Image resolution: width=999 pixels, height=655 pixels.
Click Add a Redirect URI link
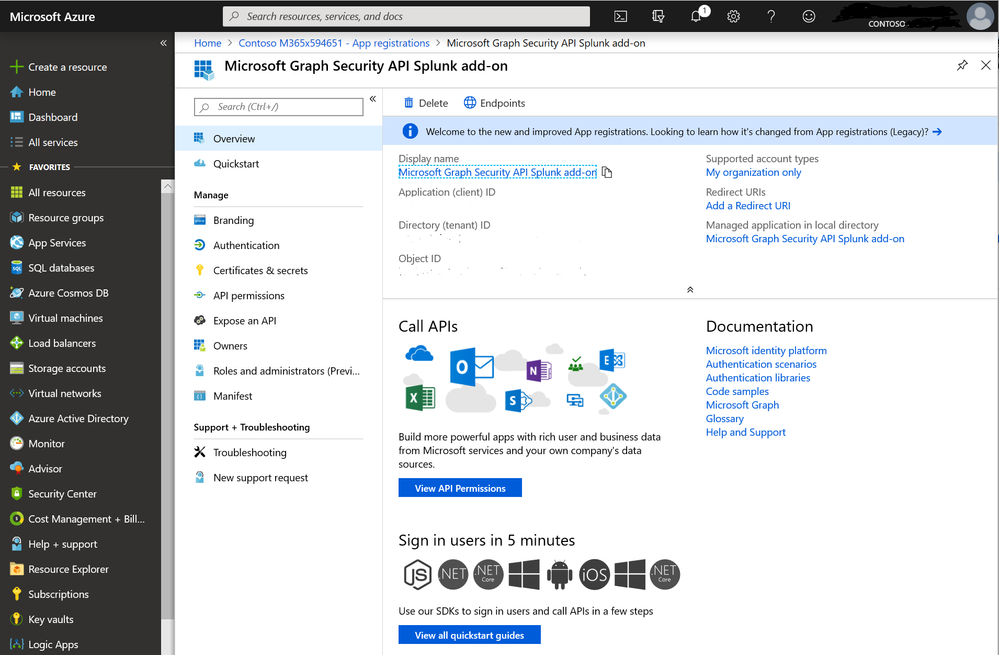748,206
